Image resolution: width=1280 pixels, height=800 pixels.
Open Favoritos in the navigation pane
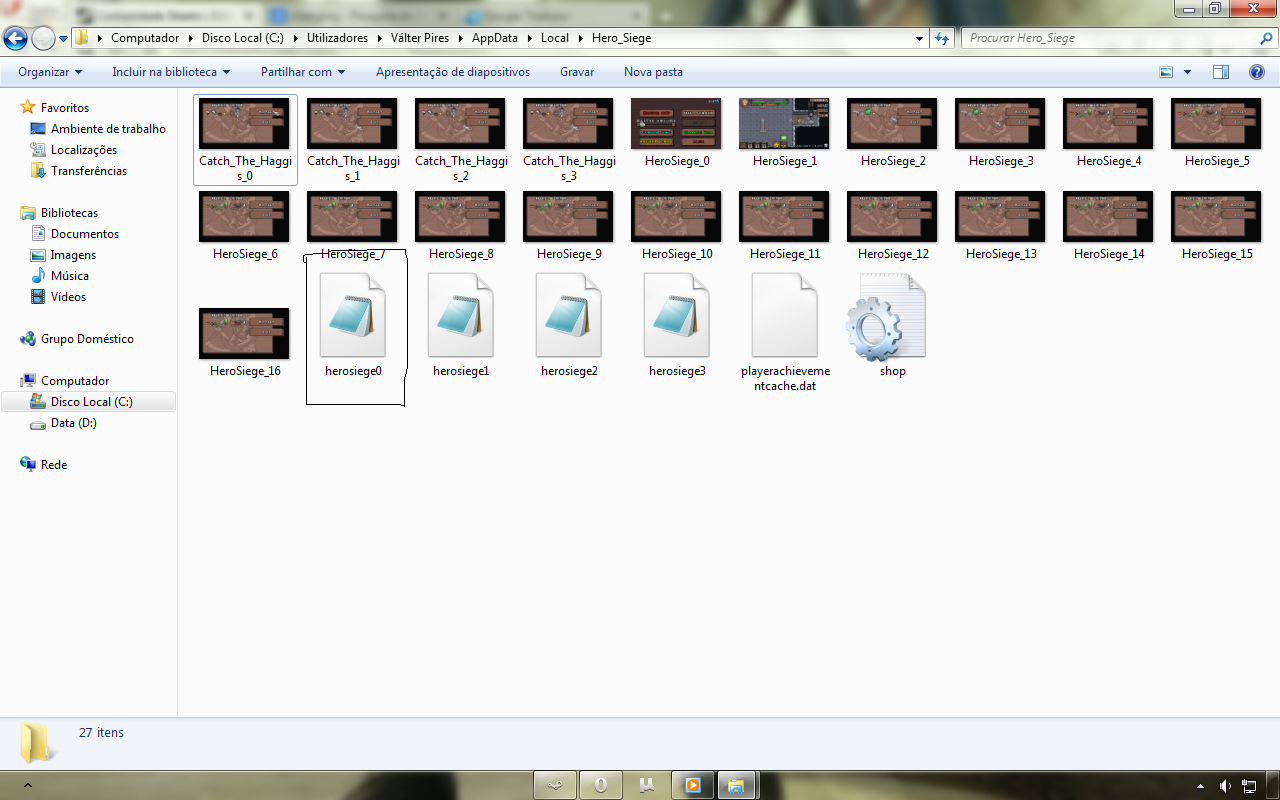pyautogui.click(x=65, y=108)
